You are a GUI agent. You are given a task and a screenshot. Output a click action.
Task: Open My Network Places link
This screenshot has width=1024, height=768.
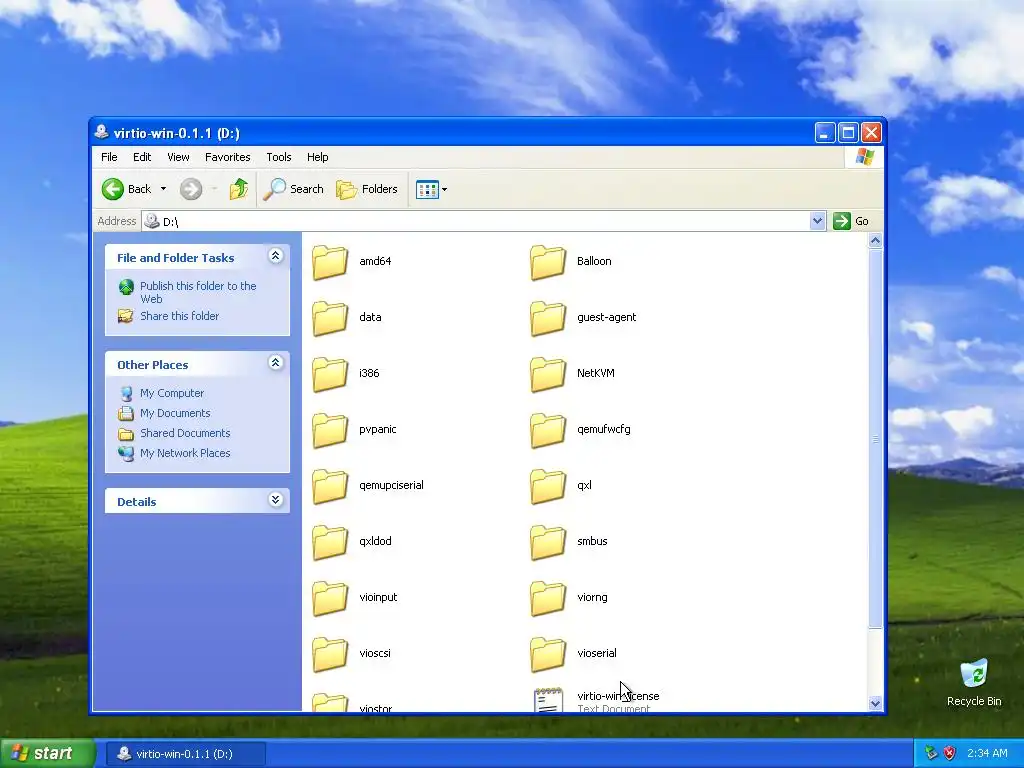tap(185, 453)
